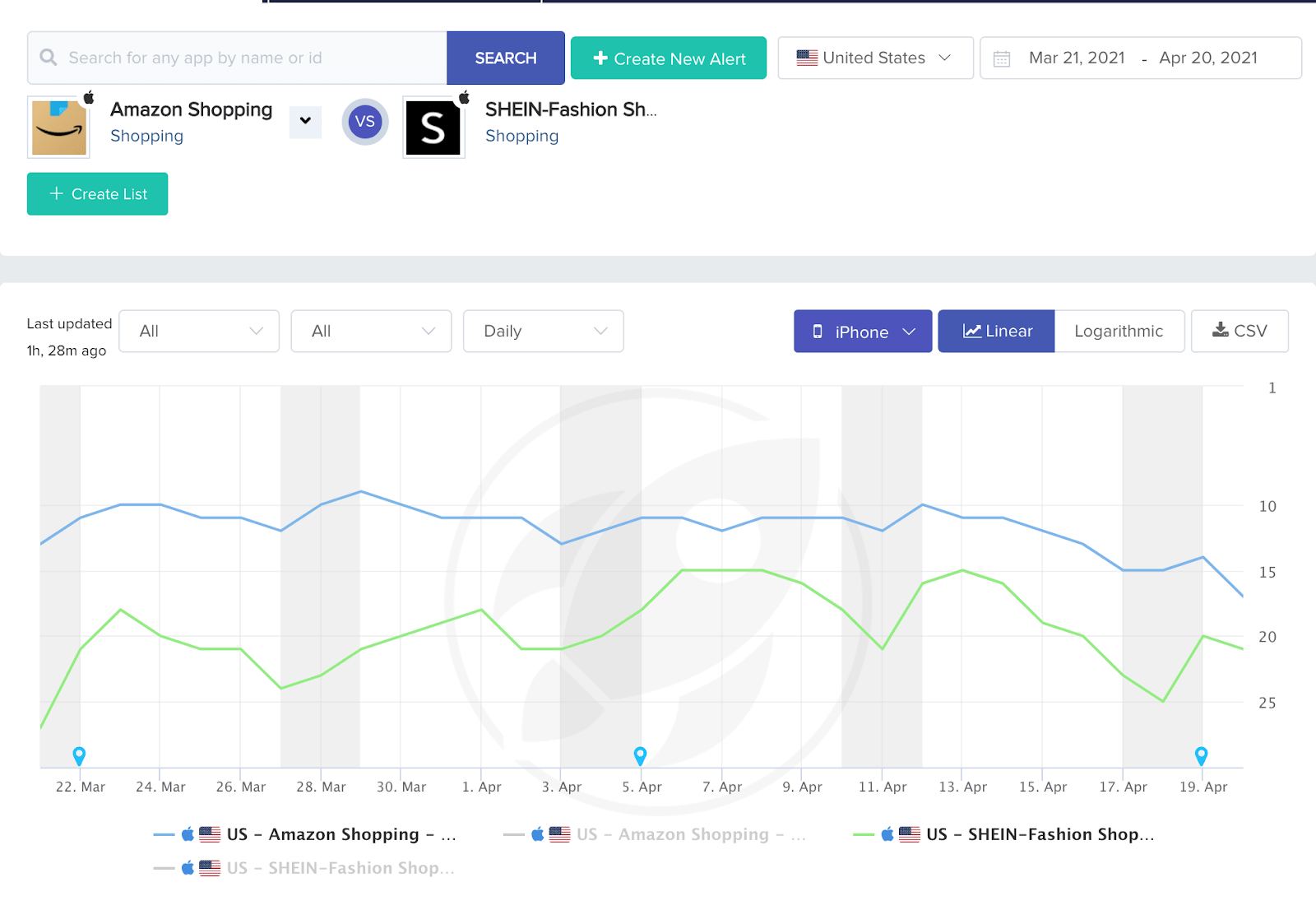Click the '30. Mar' axis label
This screenshot has width=1316, height=910.
(401, 787)
